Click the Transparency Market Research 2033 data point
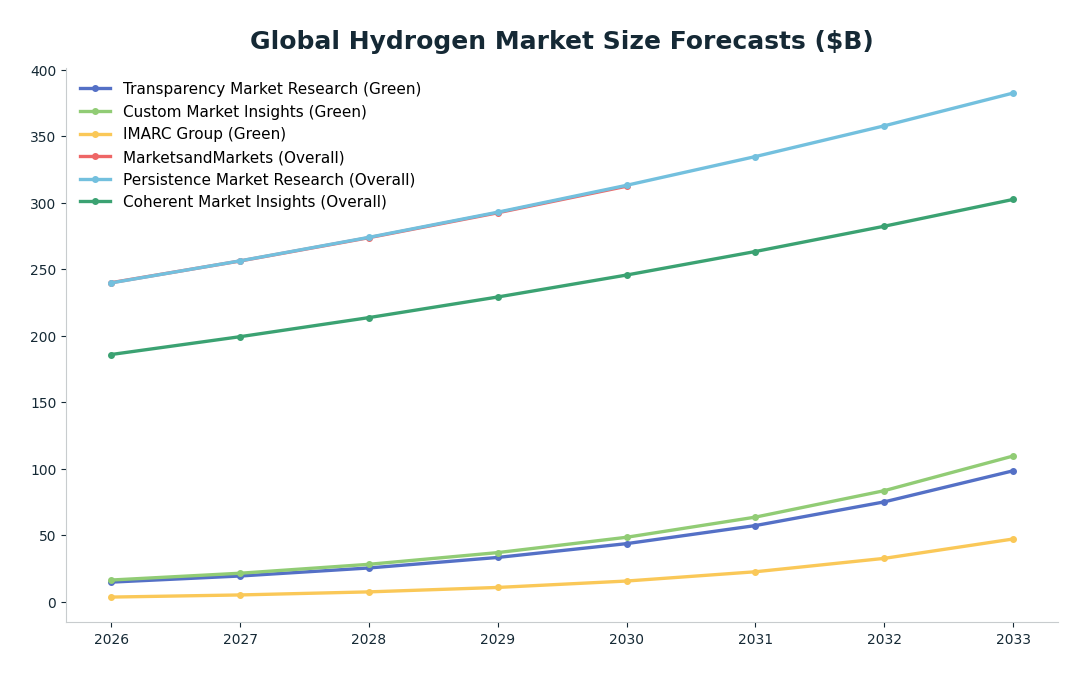Screen dimensions: 1088x676 1013,471
